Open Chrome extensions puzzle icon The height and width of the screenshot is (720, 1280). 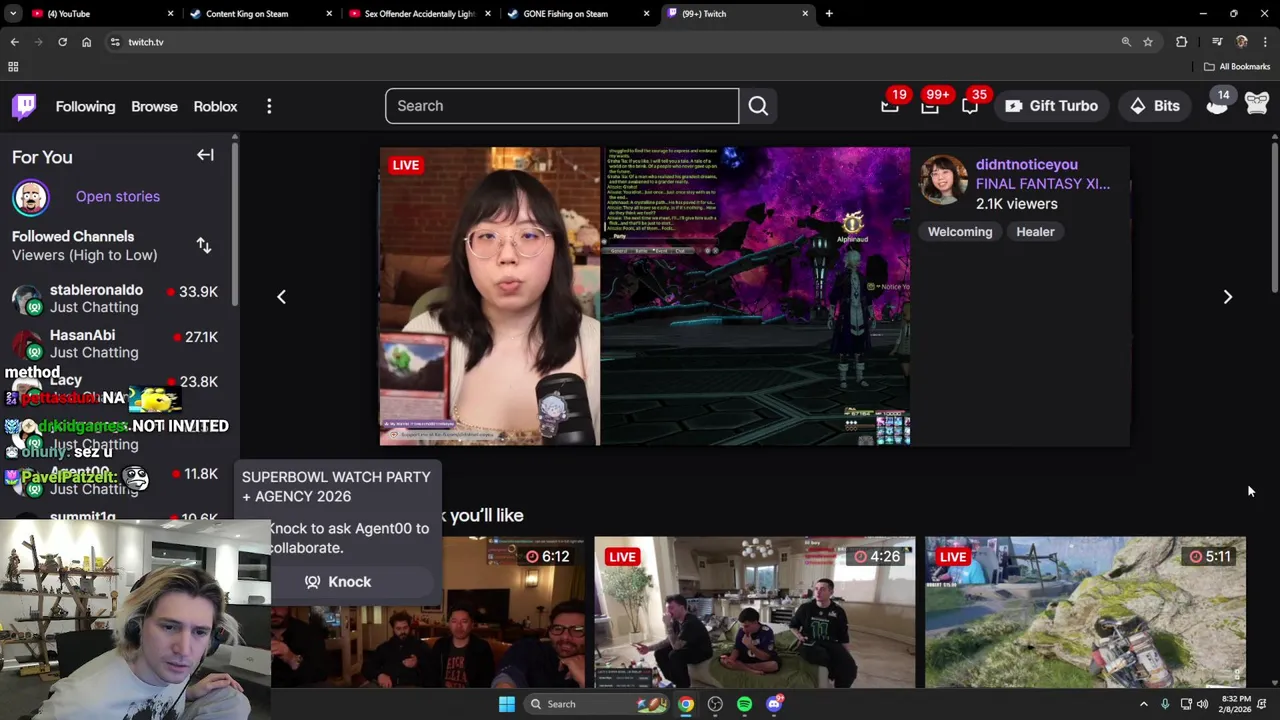(x=1182, y=42)
